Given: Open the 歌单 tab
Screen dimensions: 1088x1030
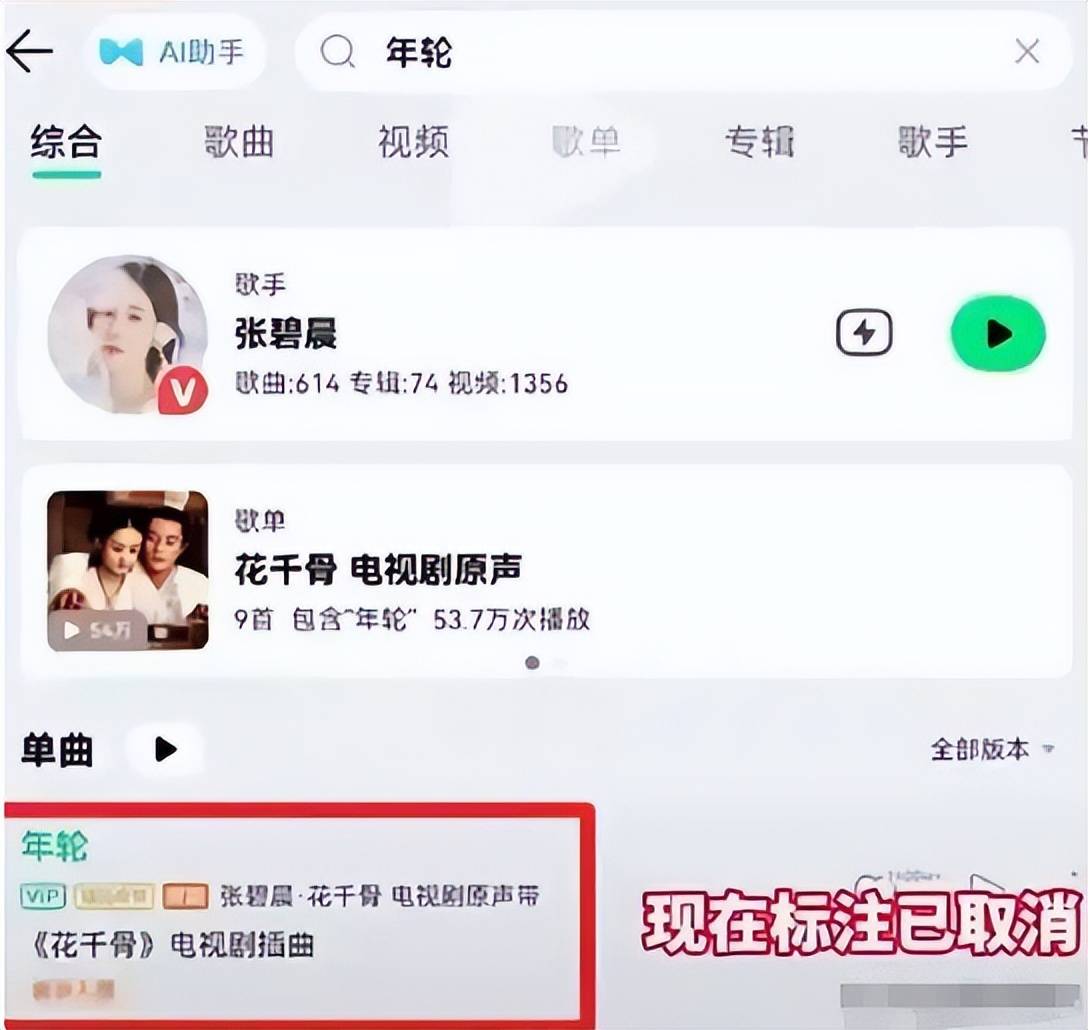Looking at the screenshot, I should coord(587,142).
